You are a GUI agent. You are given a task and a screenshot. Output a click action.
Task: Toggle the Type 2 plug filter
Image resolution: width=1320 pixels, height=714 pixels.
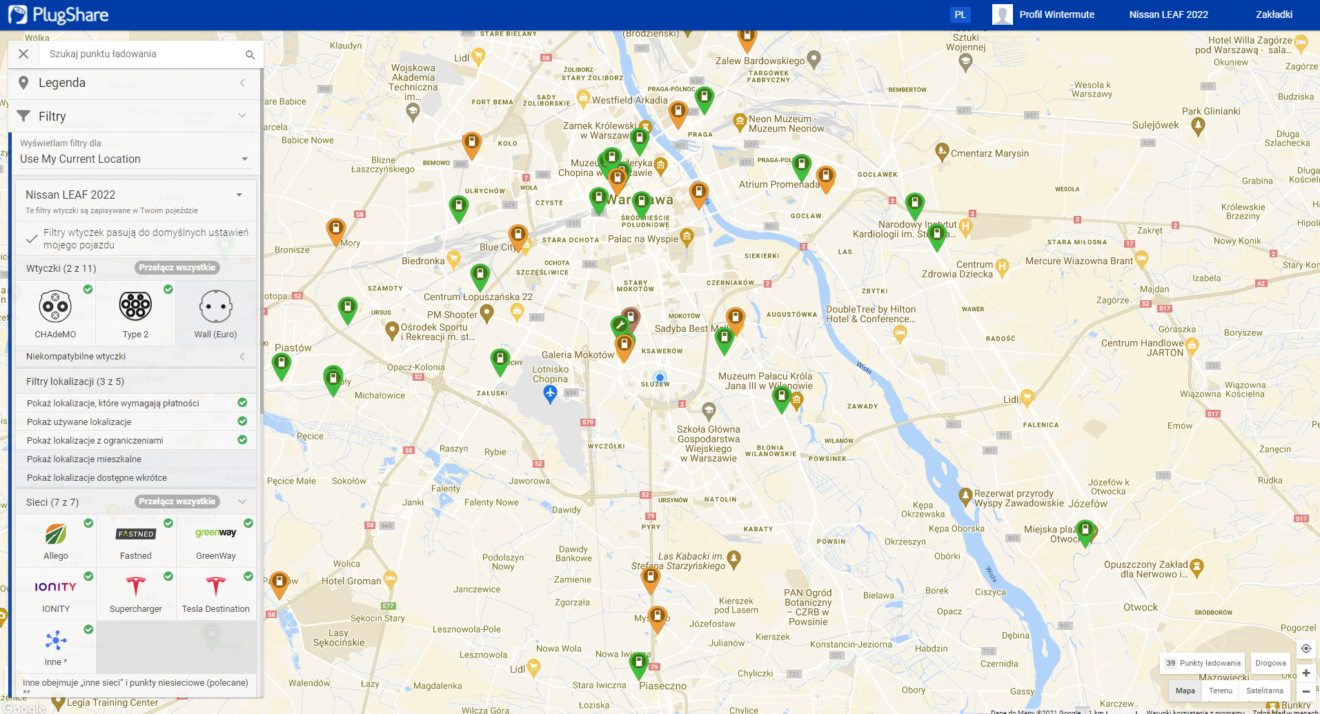click(135, 313)
